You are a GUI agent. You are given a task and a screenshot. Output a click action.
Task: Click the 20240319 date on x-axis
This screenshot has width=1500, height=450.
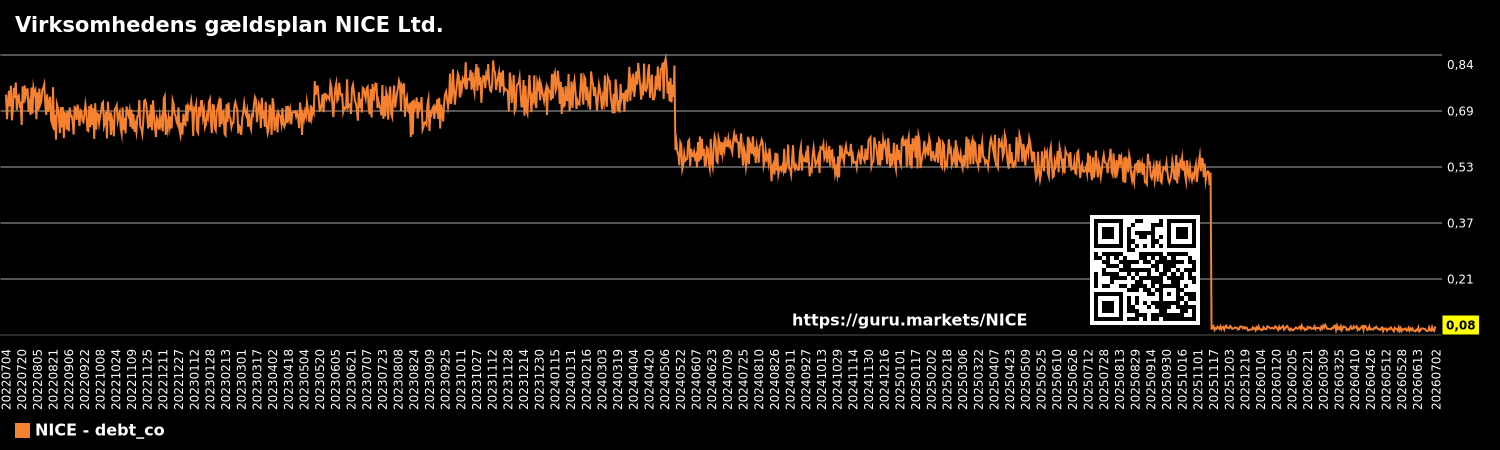pyautogui.click(x=618, y=378)
